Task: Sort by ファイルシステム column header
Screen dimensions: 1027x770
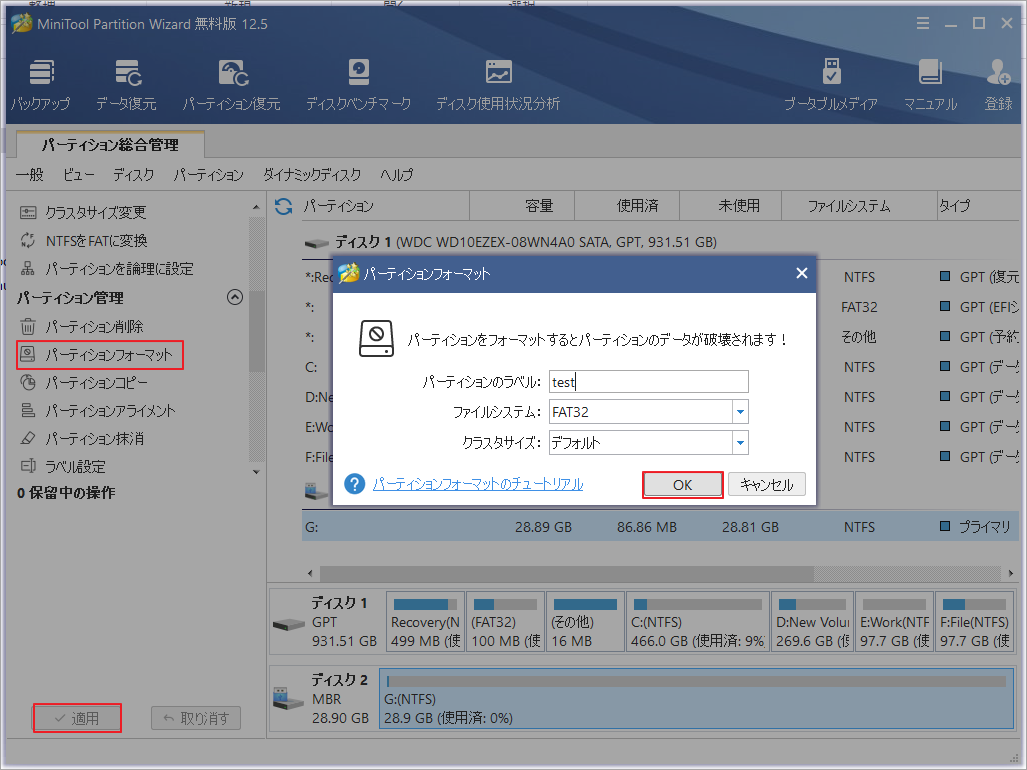Action: point(859,206)
